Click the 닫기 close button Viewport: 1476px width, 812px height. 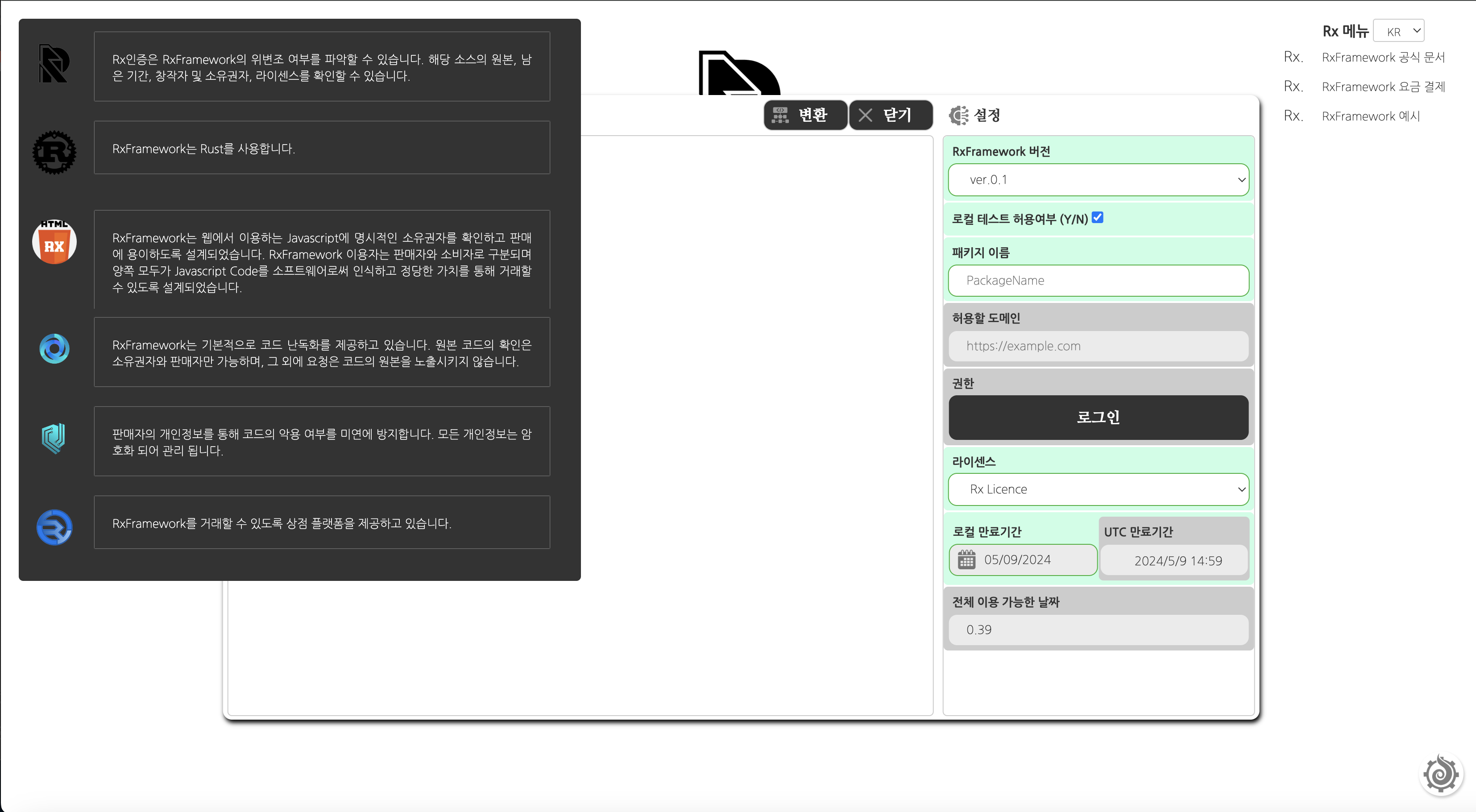(x=891, y=115)
